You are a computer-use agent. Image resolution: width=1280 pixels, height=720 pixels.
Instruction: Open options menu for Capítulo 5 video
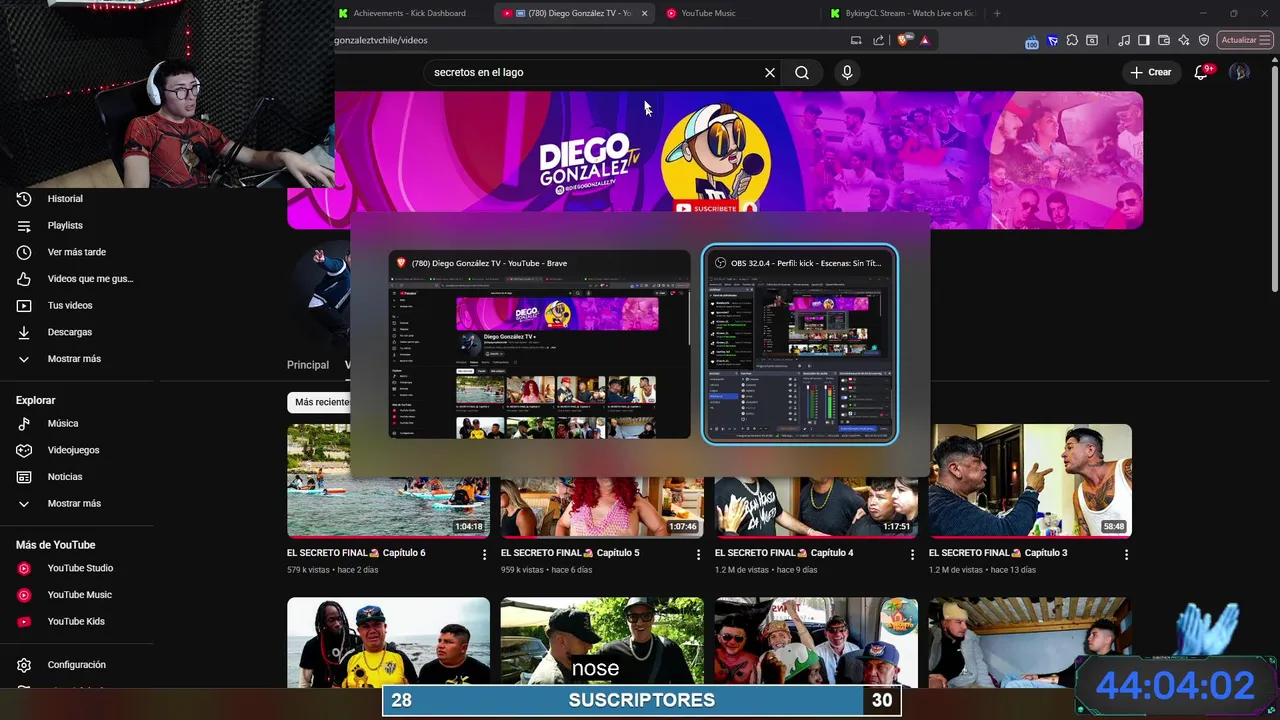click(x=698, y=554)
